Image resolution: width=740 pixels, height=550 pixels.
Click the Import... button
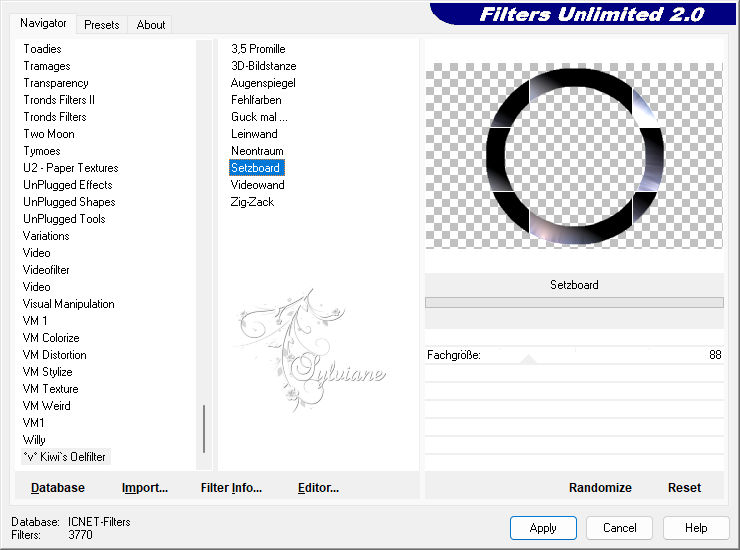pos(144,488)
